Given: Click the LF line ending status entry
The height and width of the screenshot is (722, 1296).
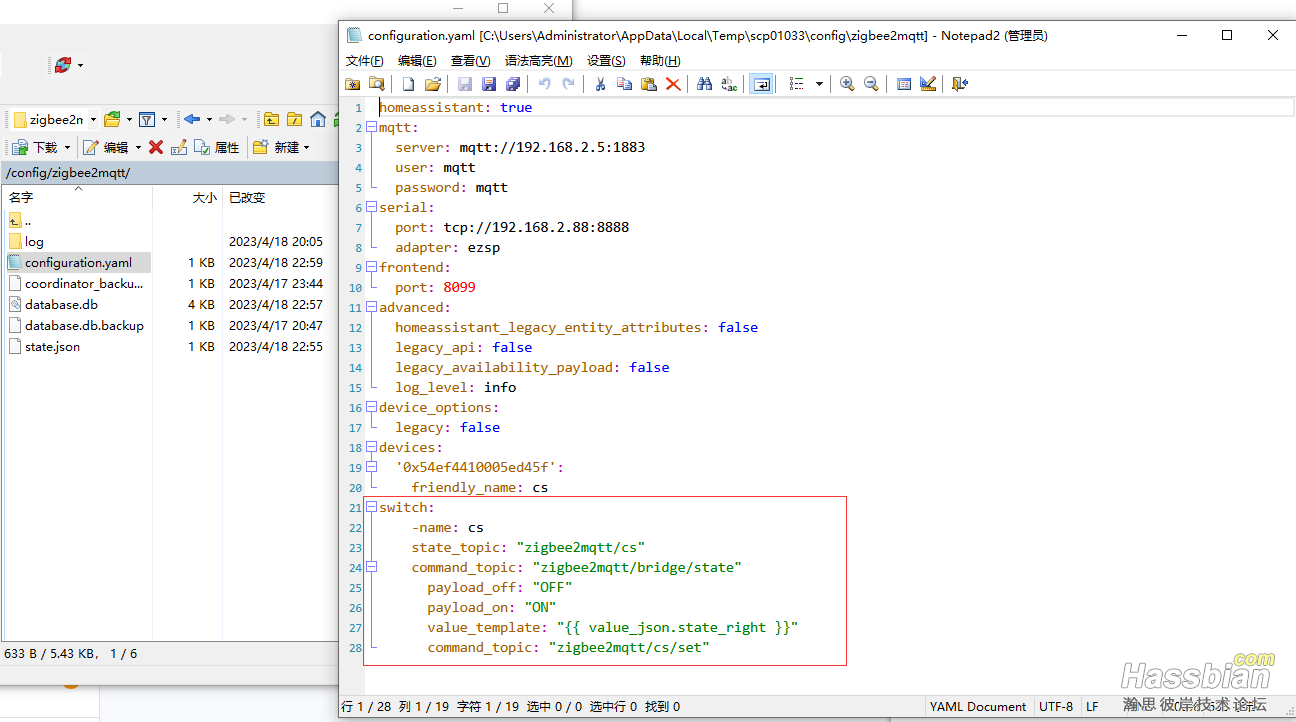Looking at the screenshot, I should tap(1093, 706).
